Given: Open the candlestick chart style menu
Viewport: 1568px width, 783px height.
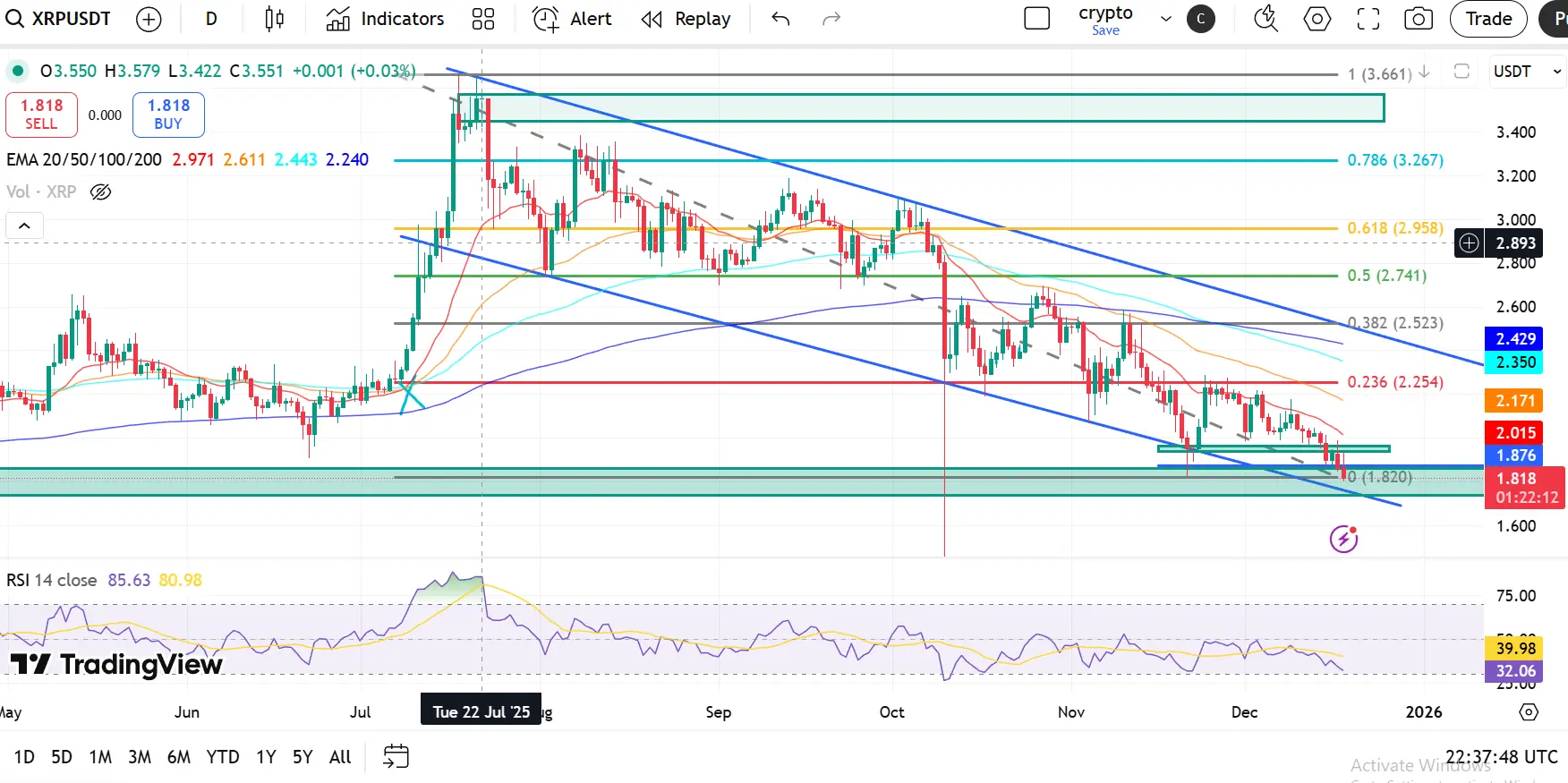Looking at the screenshot, I should tap(275, 19).
